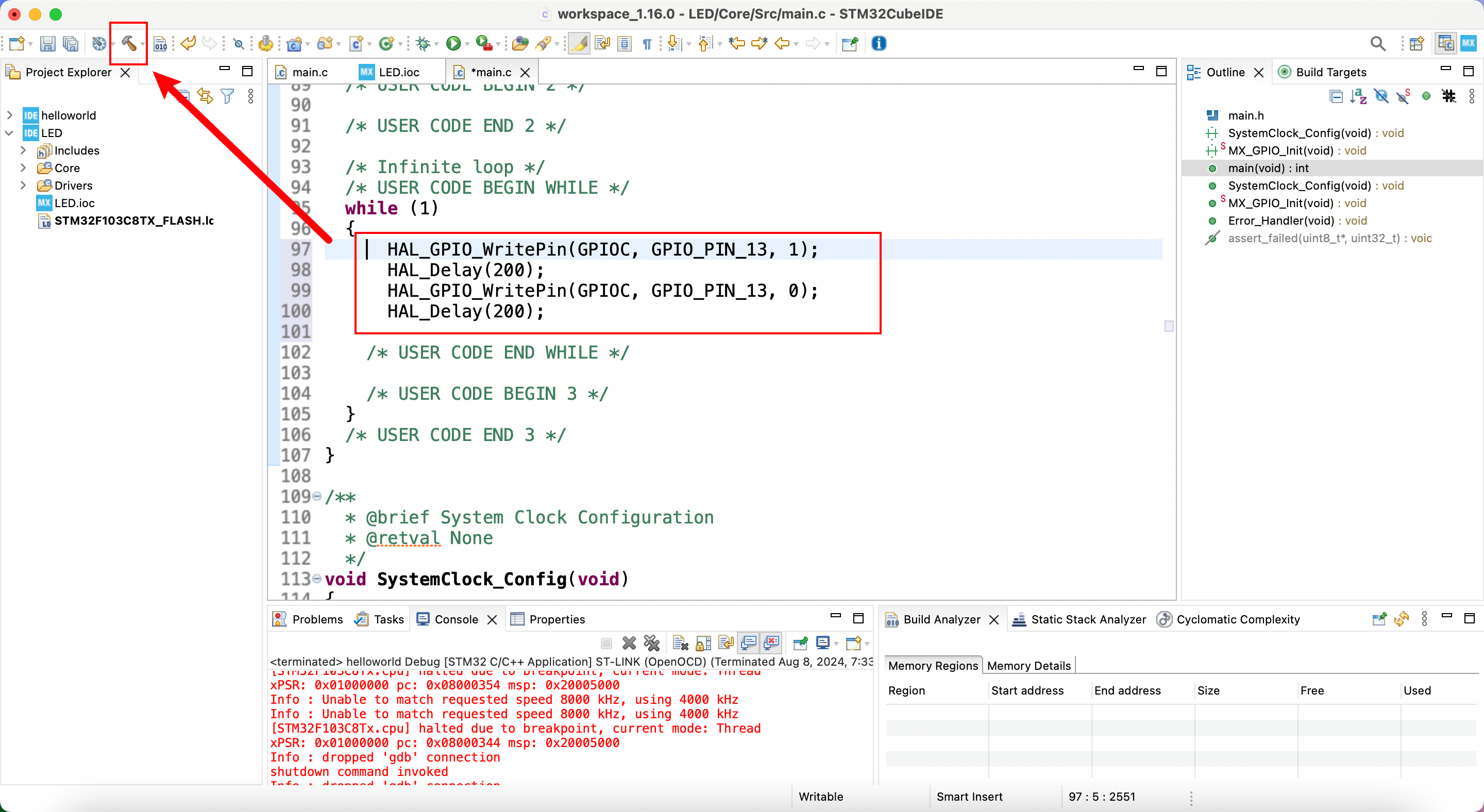Open Display Selected Console dropdown arrow
The image size is (1484, 812).
(836, 644)
